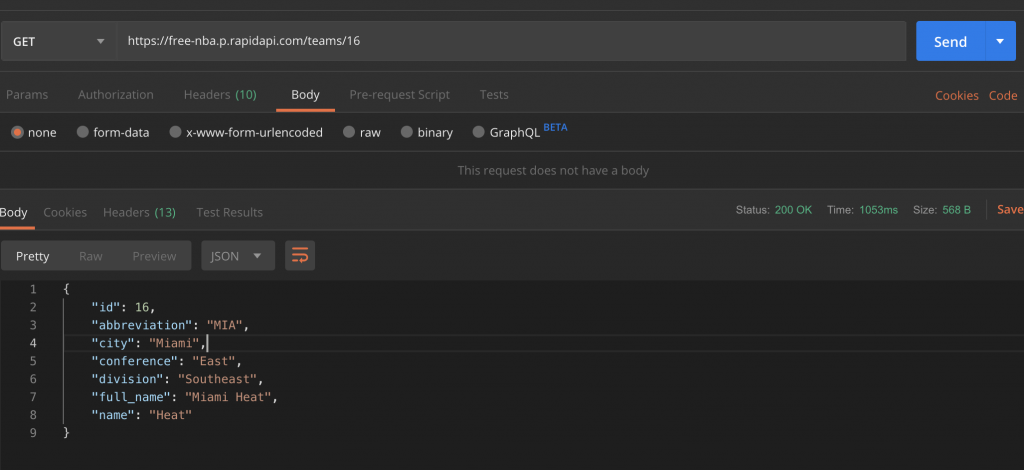This screenshot has height=470, width=1024.
Task: Click the 1053ms time value
Action: pos(879,210)
